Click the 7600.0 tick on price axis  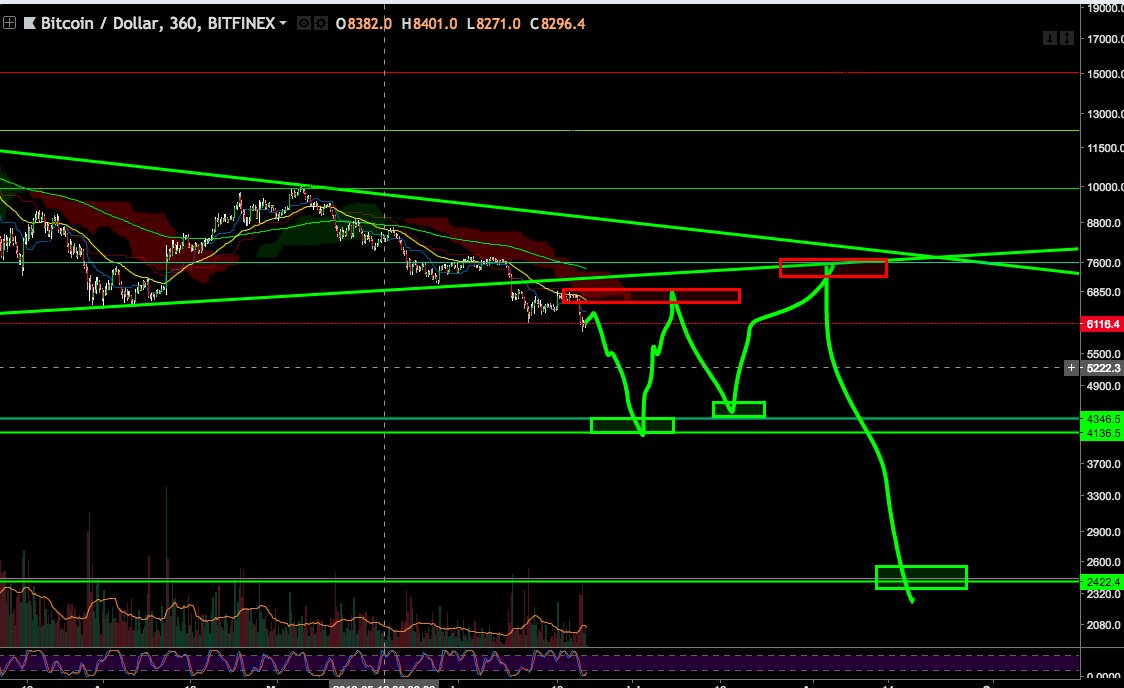coord(1105,263)
